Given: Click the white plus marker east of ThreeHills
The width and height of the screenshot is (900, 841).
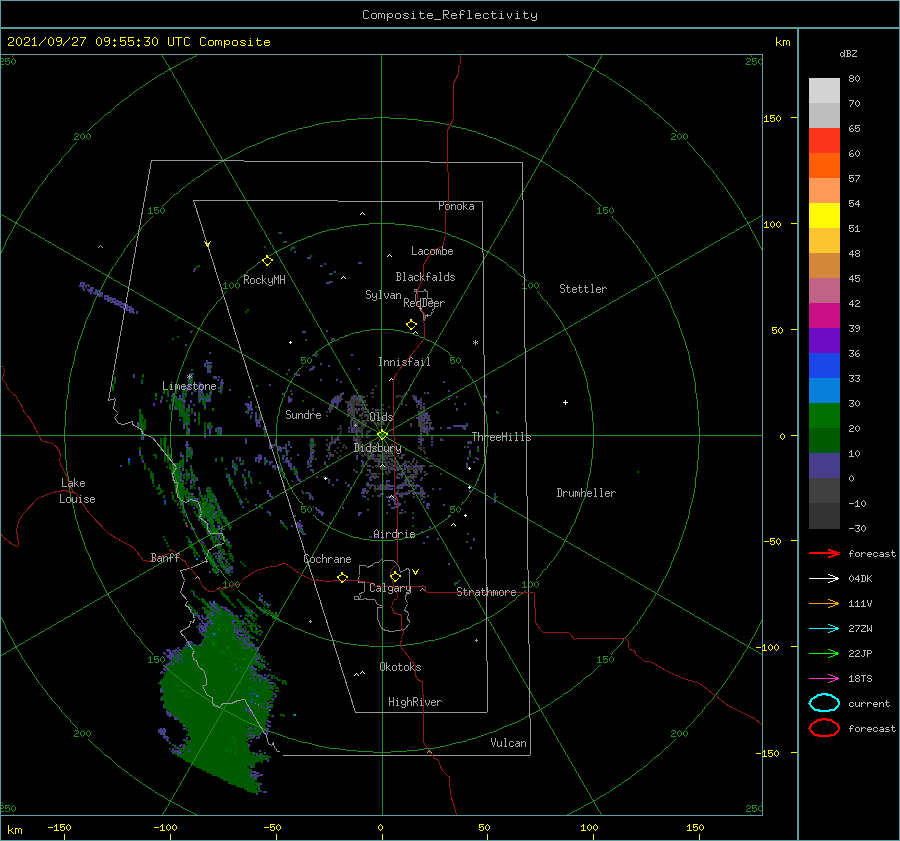Looking at the screenshot, I should tap(565, 402).
